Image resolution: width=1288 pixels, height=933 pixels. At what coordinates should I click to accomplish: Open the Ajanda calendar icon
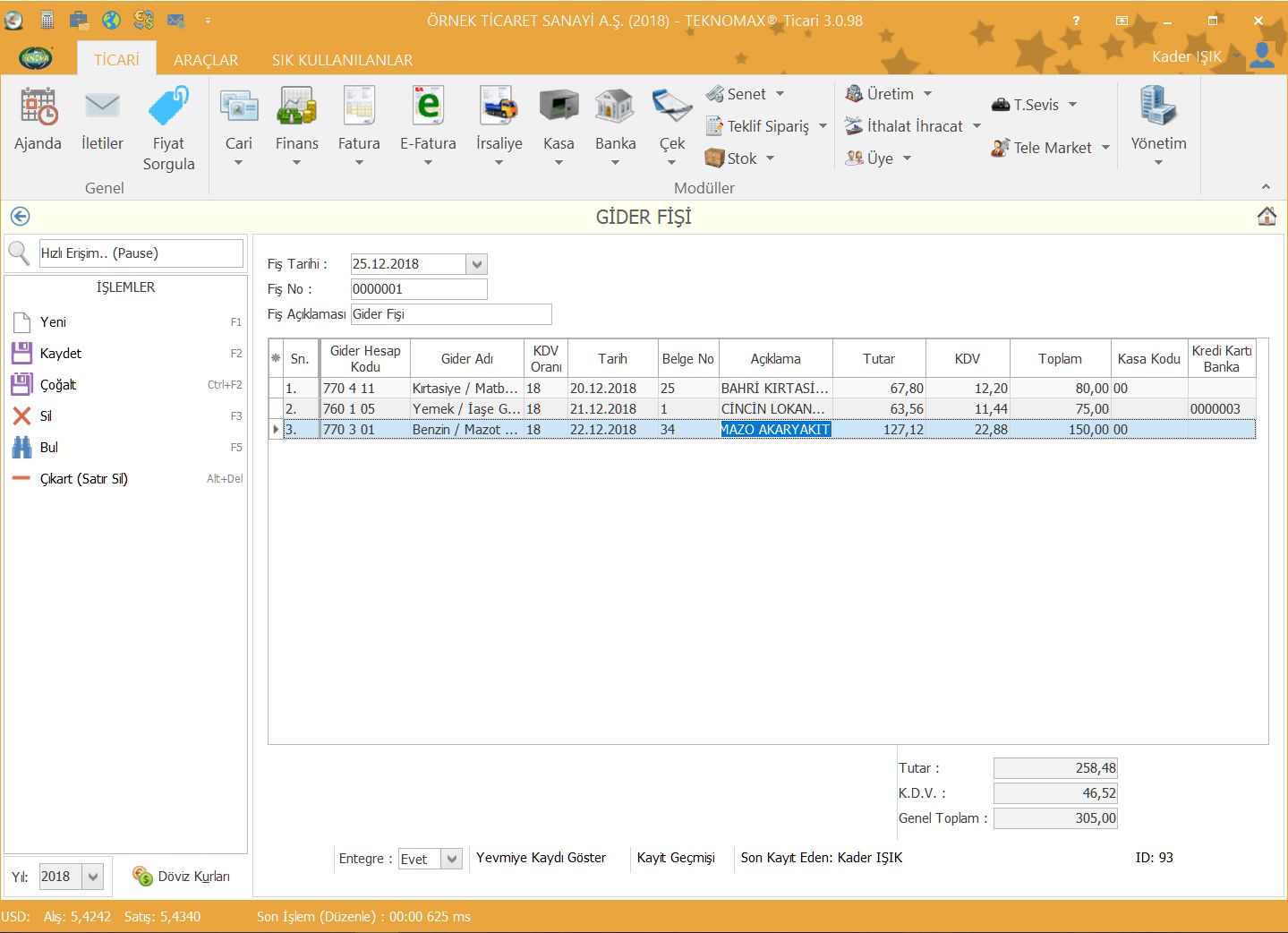coord(38,107)
